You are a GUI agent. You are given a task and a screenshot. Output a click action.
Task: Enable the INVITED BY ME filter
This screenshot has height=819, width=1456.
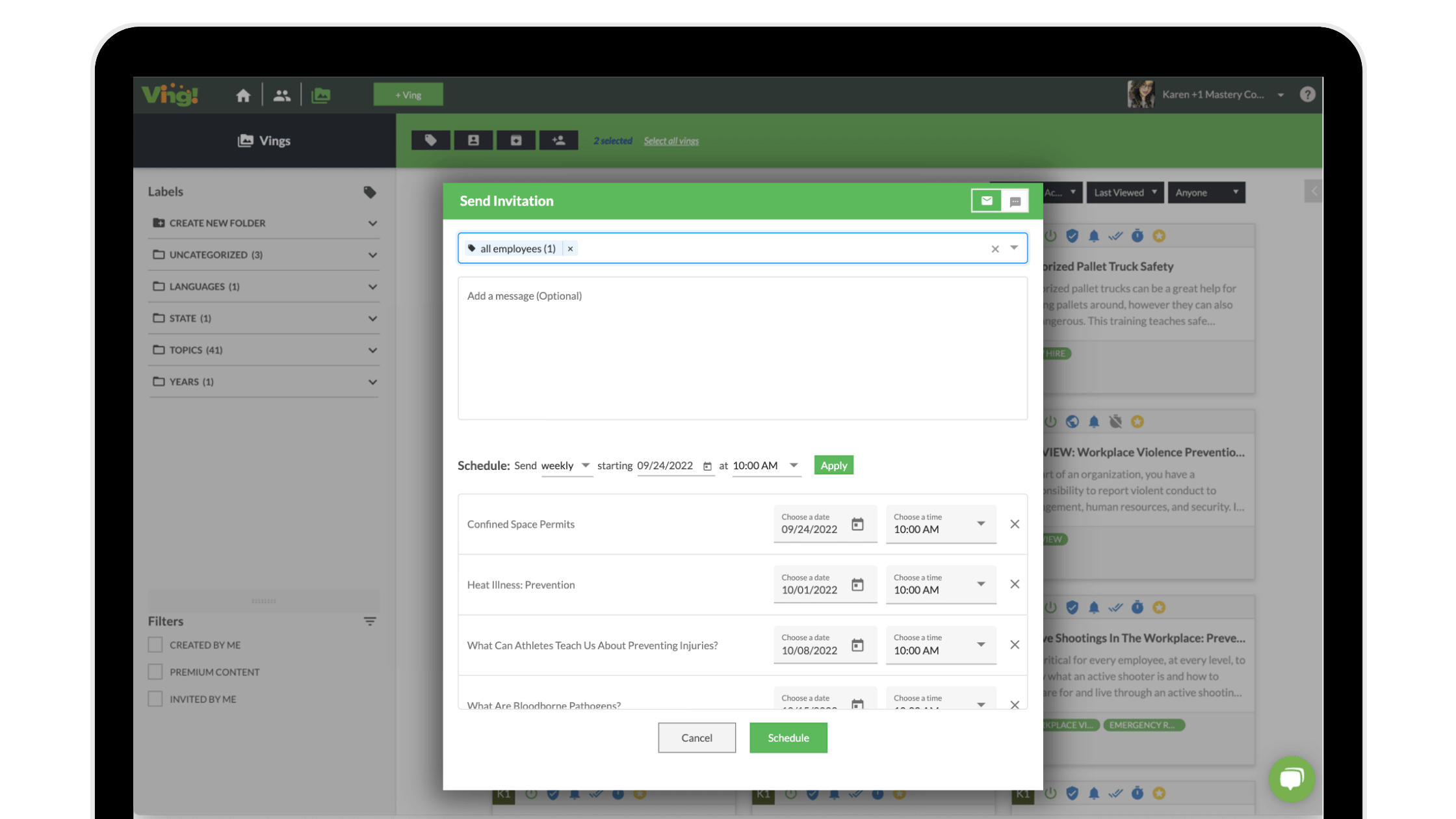click(155, 699)
